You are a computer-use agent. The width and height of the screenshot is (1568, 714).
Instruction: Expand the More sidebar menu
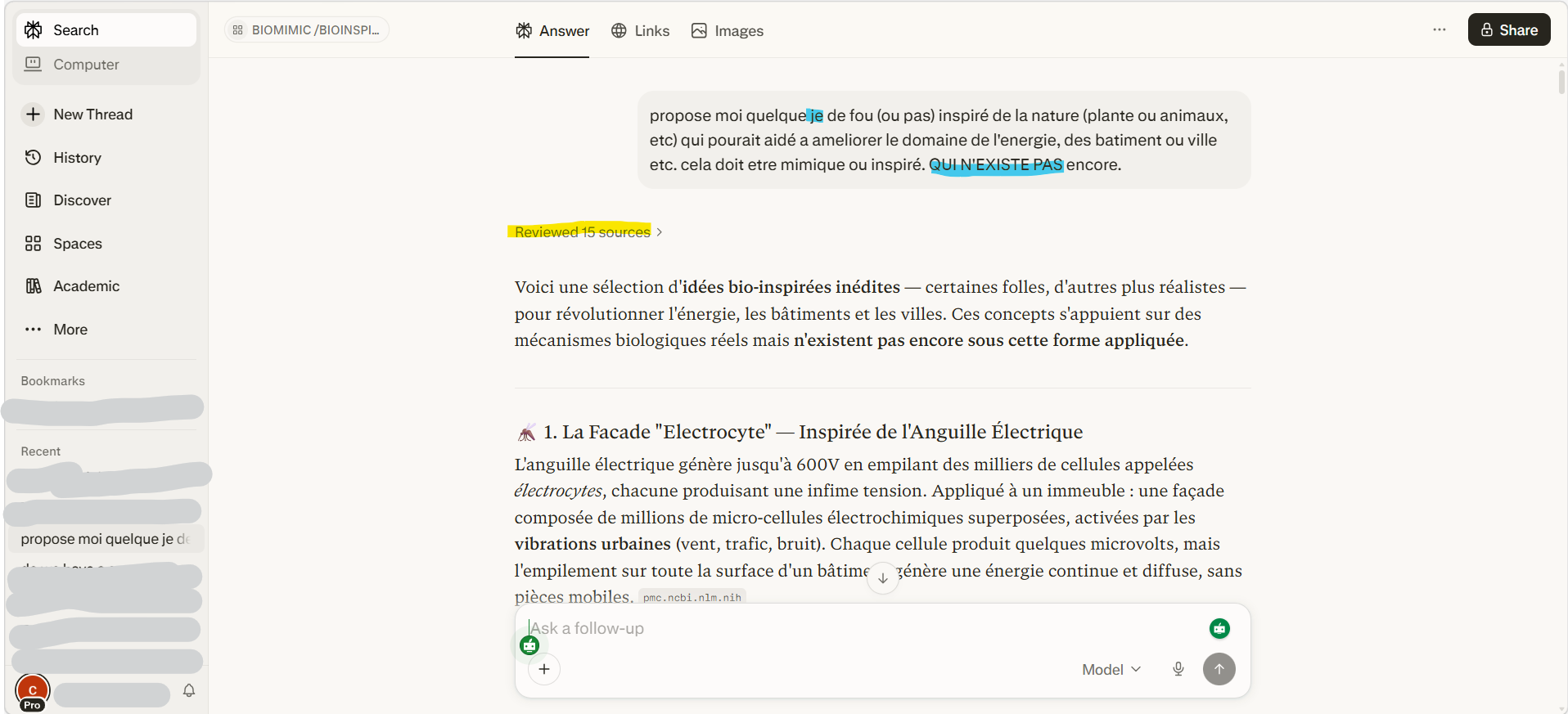(70, 330)
